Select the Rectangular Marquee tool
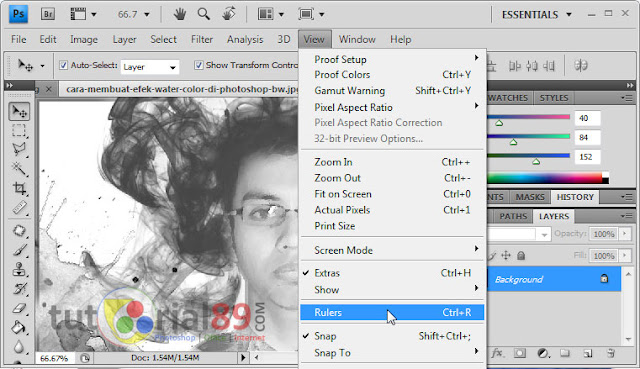This screenshot has height=369, width=640. coord(19,130)
